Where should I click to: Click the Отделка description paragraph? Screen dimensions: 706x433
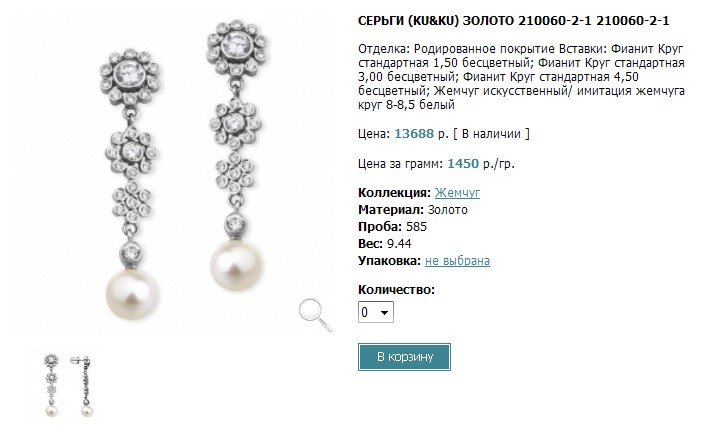click(x=521, y=77)
